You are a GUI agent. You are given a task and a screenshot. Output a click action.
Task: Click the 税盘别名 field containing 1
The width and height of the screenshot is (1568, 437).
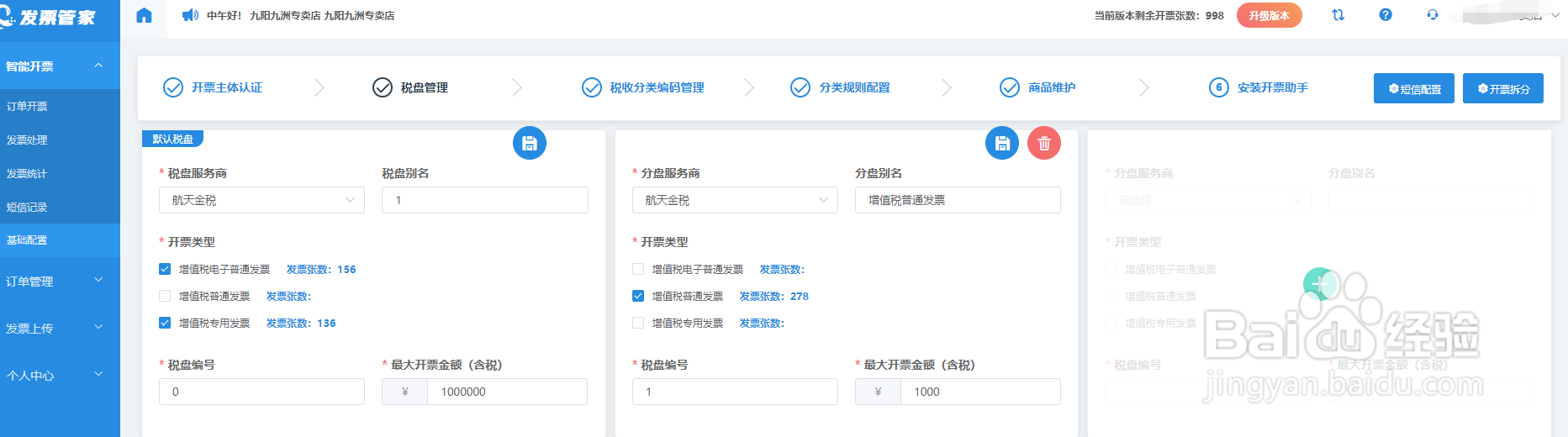click(x=485, y=200)
